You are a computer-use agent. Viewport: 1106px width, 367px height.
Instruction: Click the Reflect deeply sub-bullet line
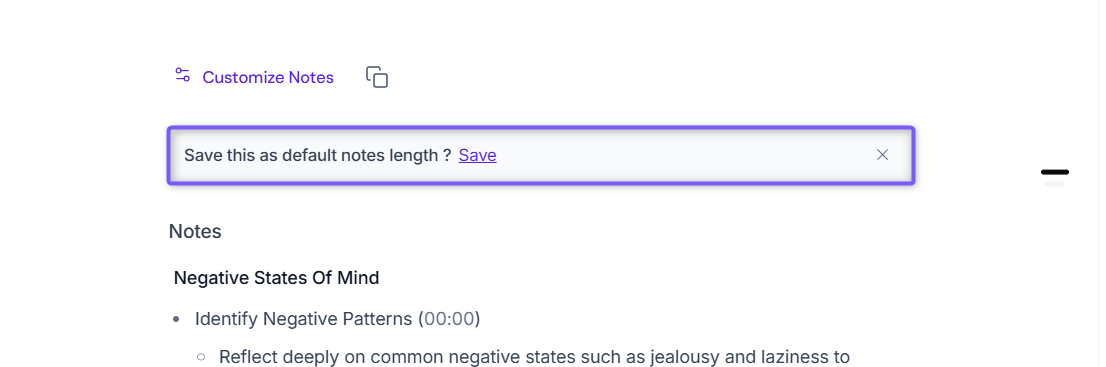(534, 356)
